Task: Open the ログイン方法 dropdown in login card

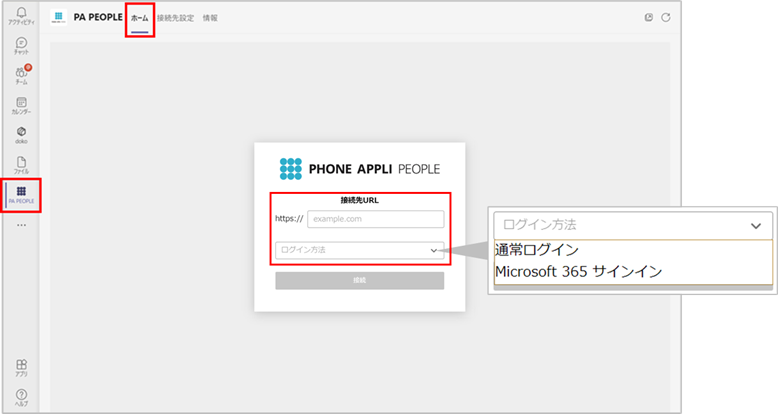Action: coord(360,250)
